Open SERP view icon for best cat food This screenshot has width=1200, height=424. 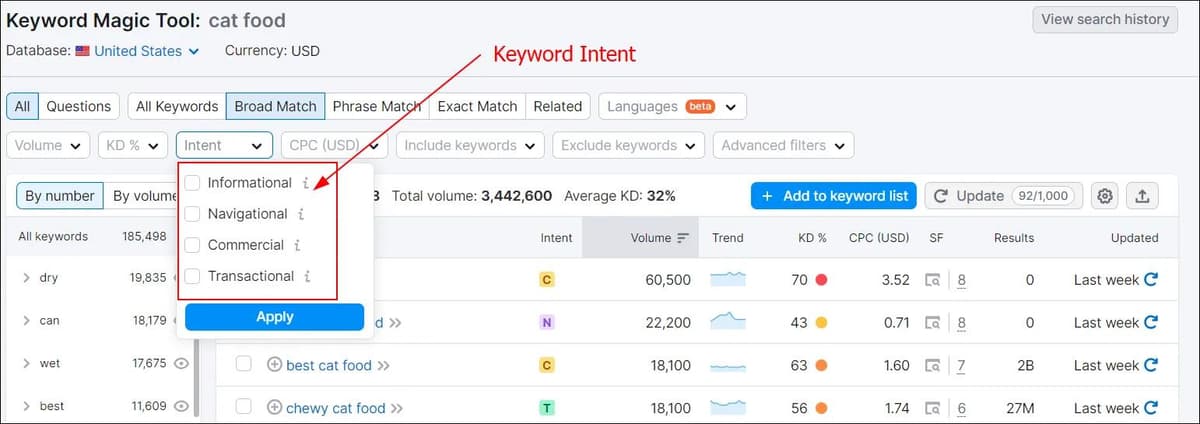click(933, 366)
